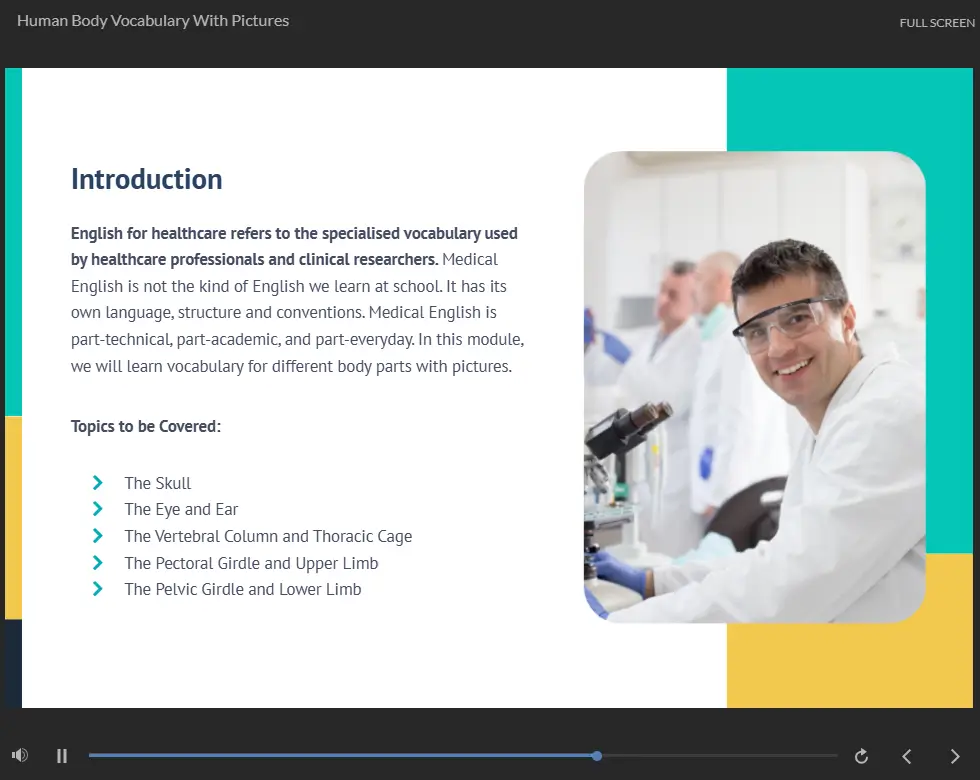
Task: Select 'The Eye and Ear' topic text
Action: [181, 509]
